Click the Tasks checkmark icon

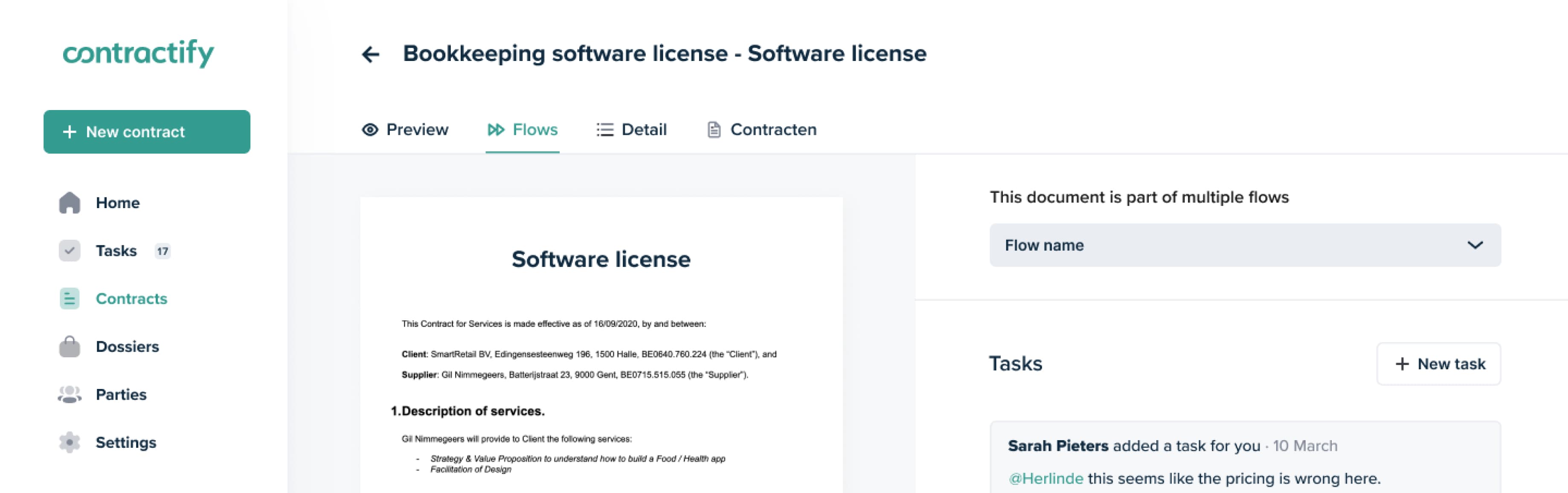point(70,251)
